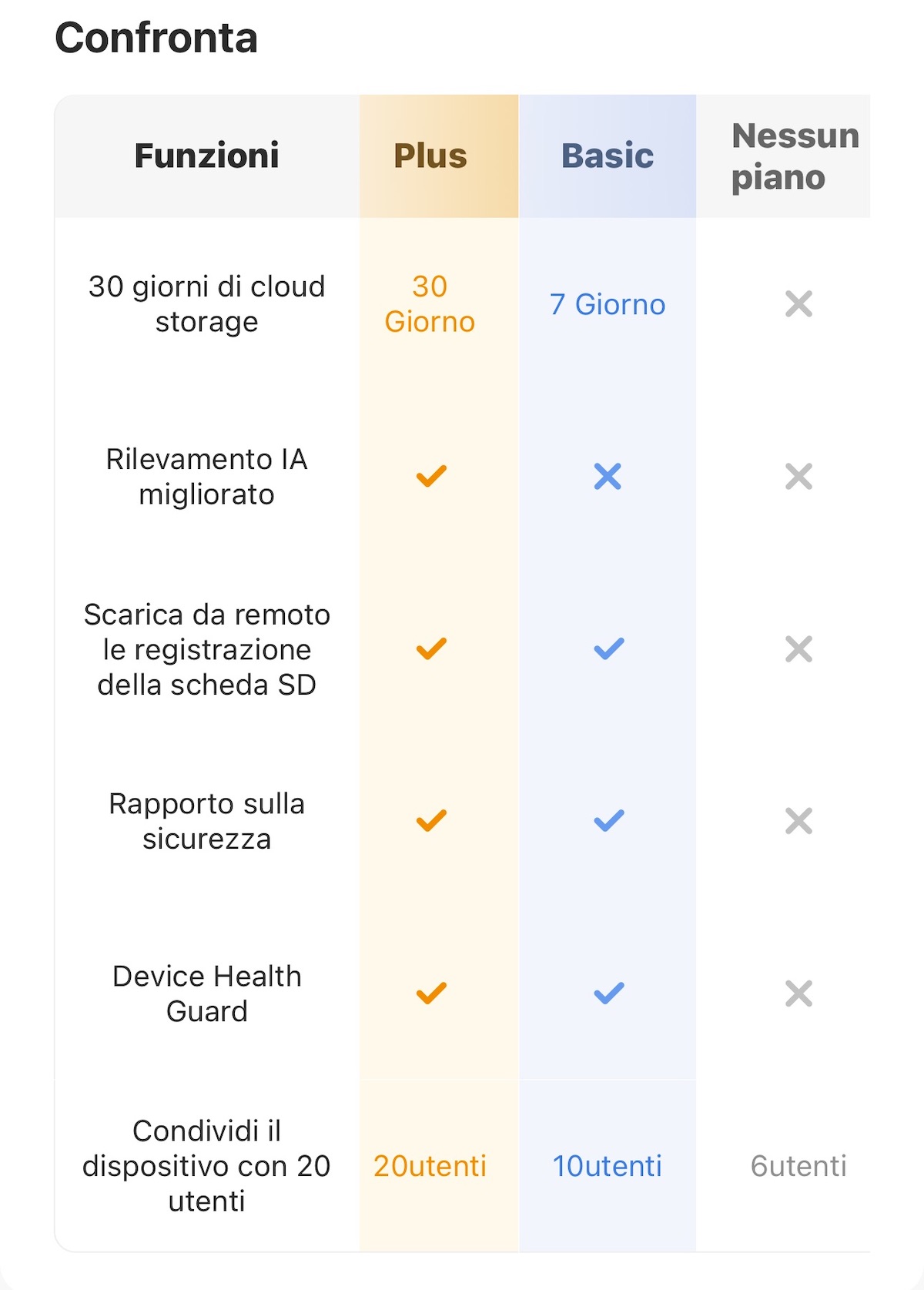This screenshot has height=1290, width=924.
Task: Click the 30 Giorno value under Plus
Action: pos(430,304)
